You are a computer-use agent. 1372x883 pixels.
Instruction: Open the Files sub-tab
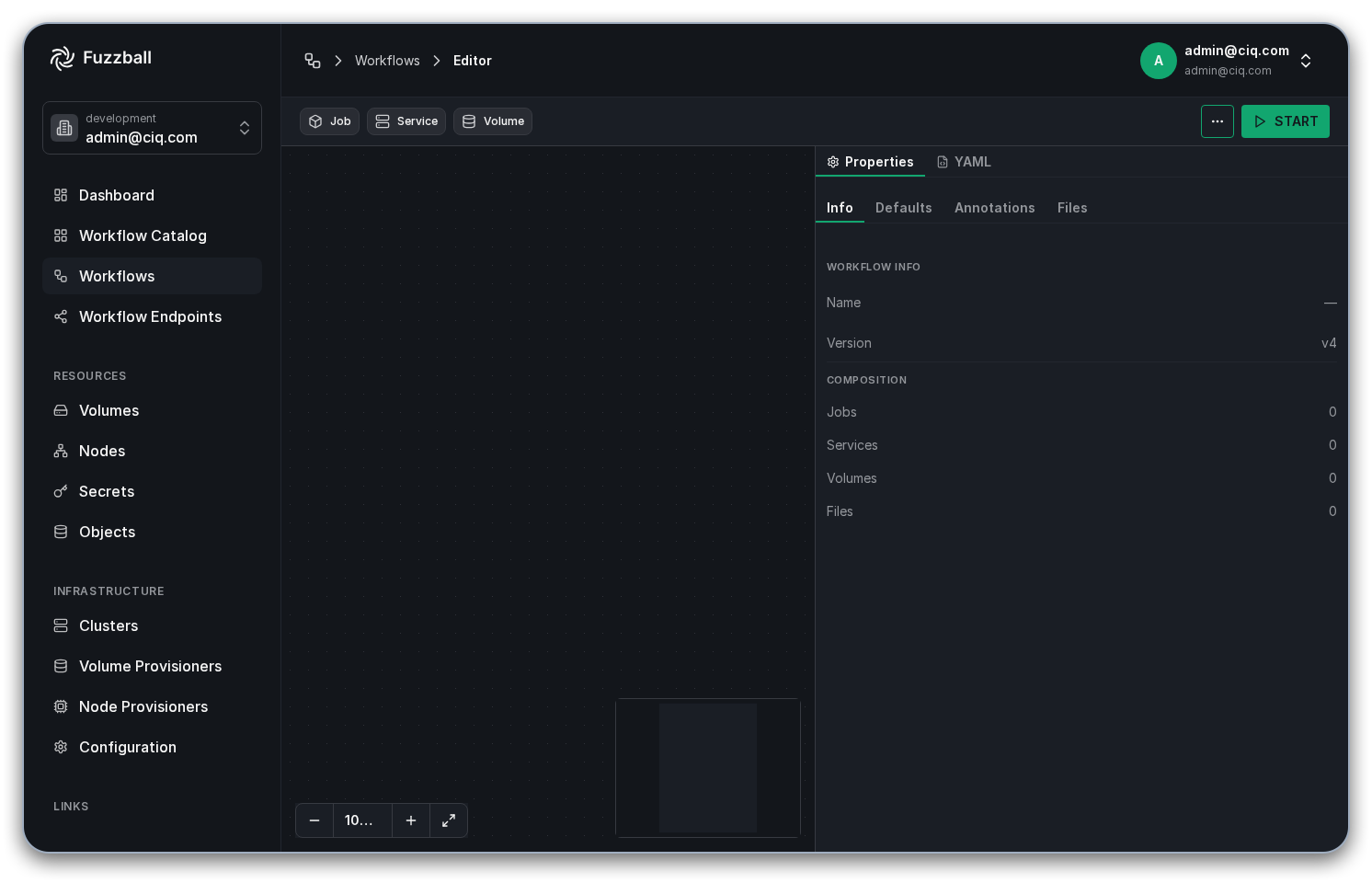1072,208
